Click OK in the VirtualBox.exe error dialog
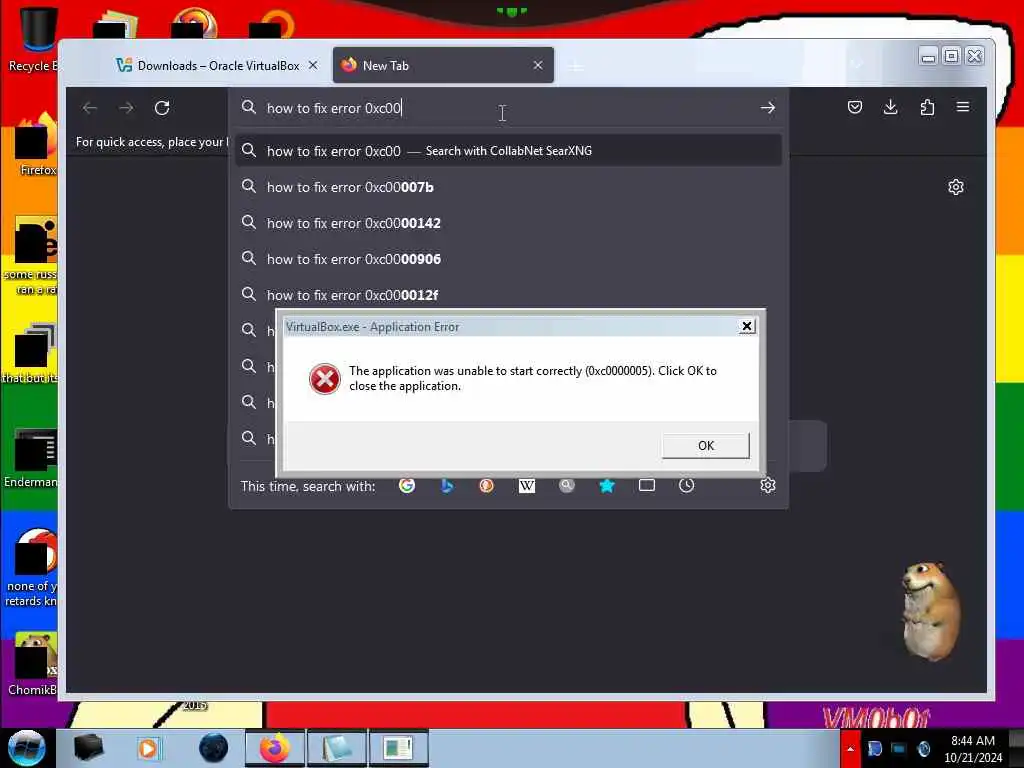Image resolution: width=1024 pixels, height=768 pixels. tap(705, 445)
